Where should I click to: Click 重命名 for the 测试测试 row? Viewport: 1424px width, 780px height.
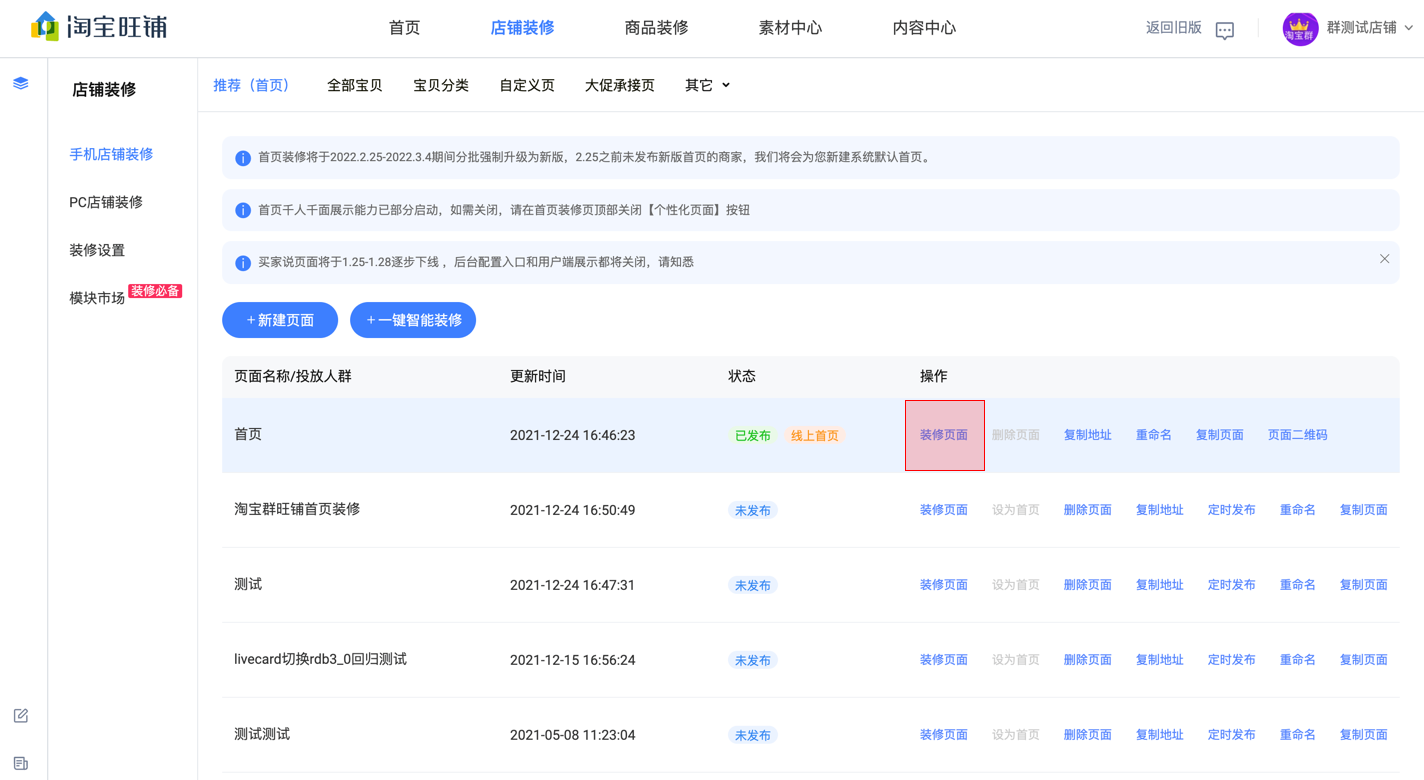click(x=1298, y=735)
